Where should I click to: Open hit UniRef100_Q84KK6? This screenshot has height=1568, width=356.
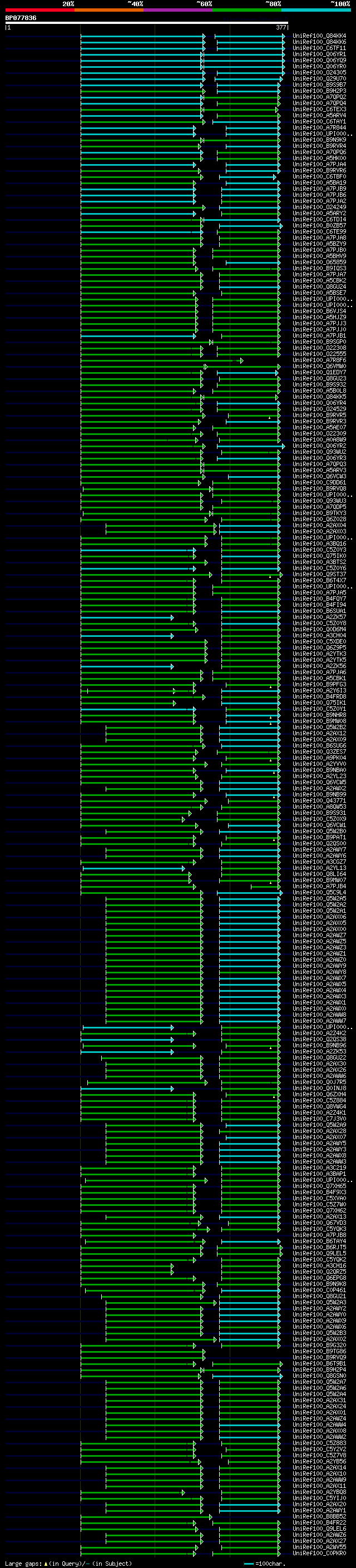(319, 42)
